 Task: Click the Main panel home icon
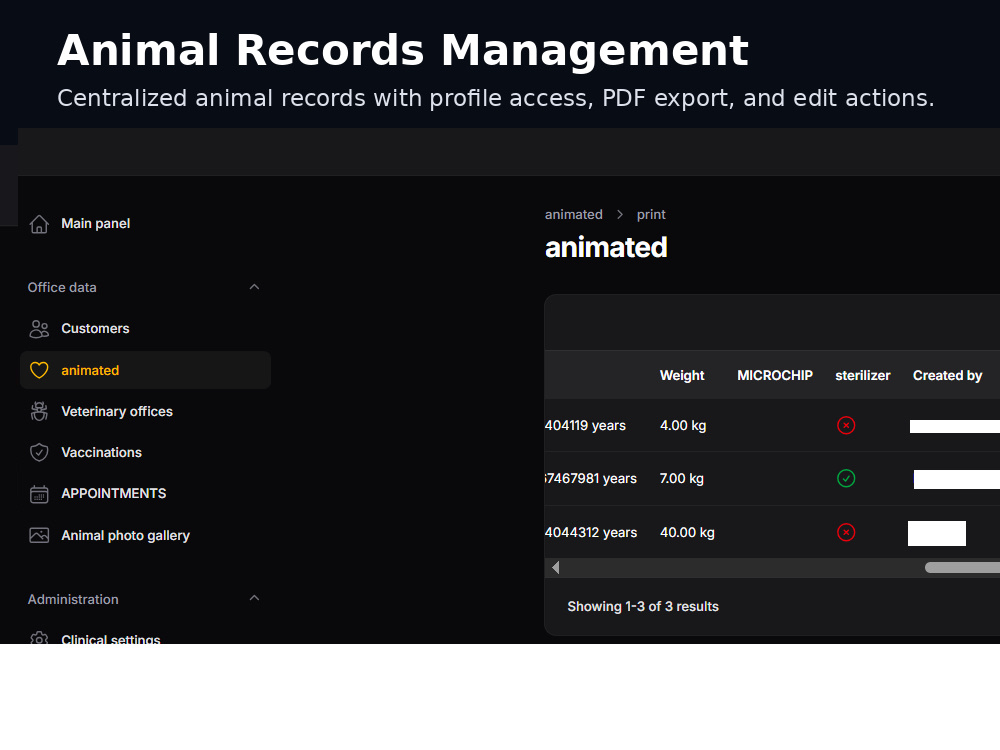pos(39,224)
